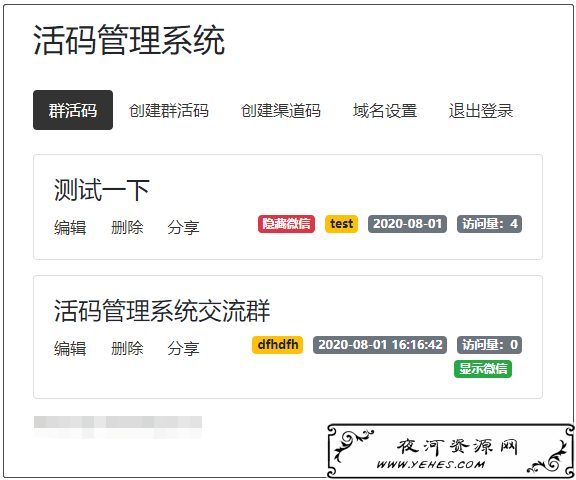Screen dimensions: 576x480
Task: Click the 访问量: 0 badge
Action: click(489, 345)
